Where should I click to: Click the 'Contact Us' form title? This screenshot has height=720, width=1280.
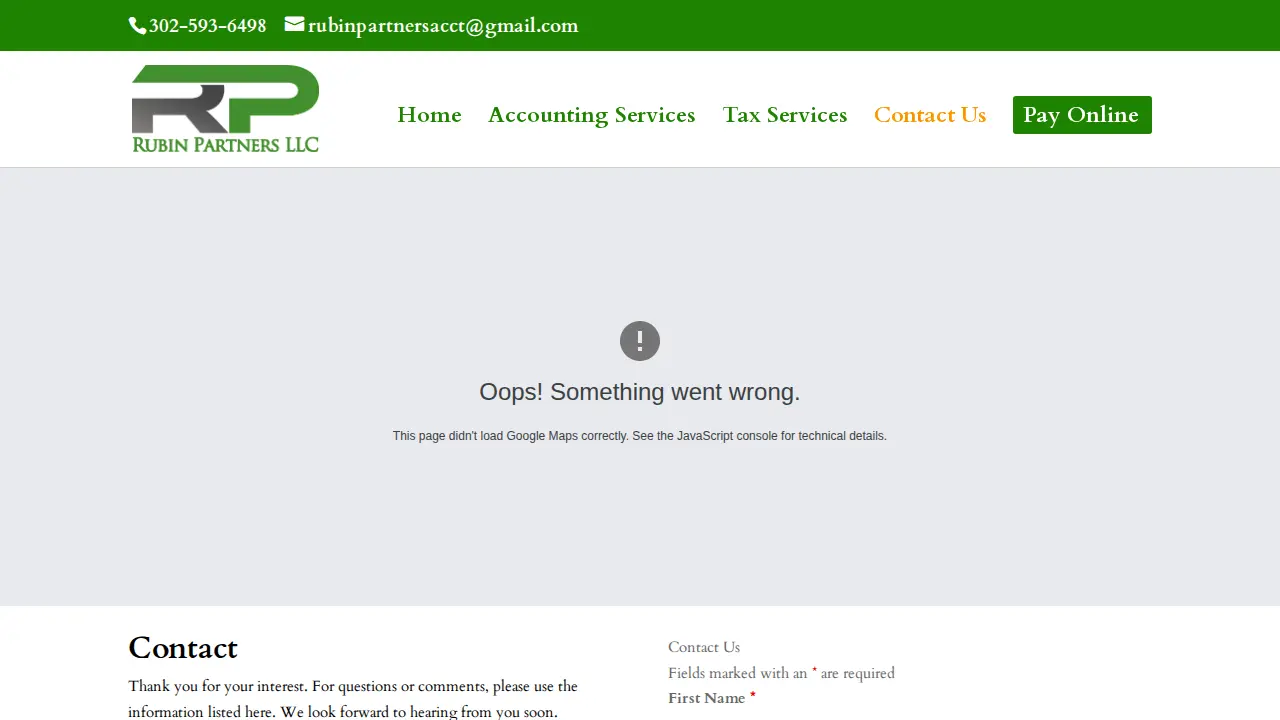click(704, 647)
